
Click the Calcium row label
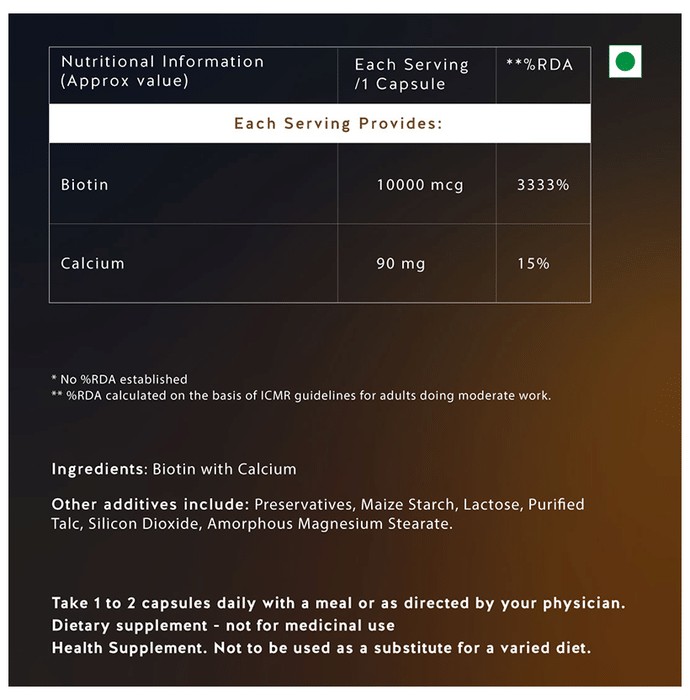tap(92, 263)
